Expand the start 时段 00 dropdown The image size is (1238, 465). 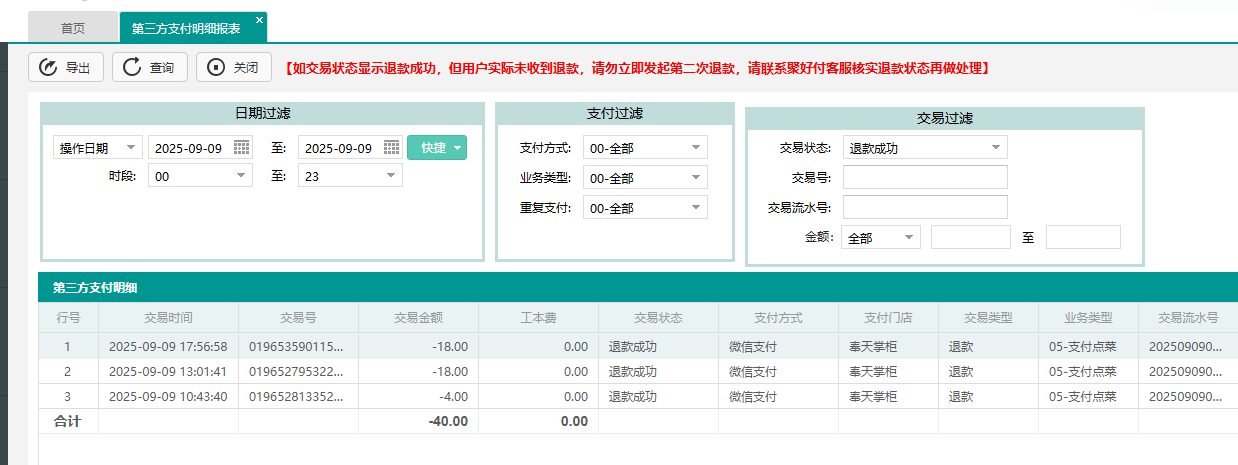(241, 176)
